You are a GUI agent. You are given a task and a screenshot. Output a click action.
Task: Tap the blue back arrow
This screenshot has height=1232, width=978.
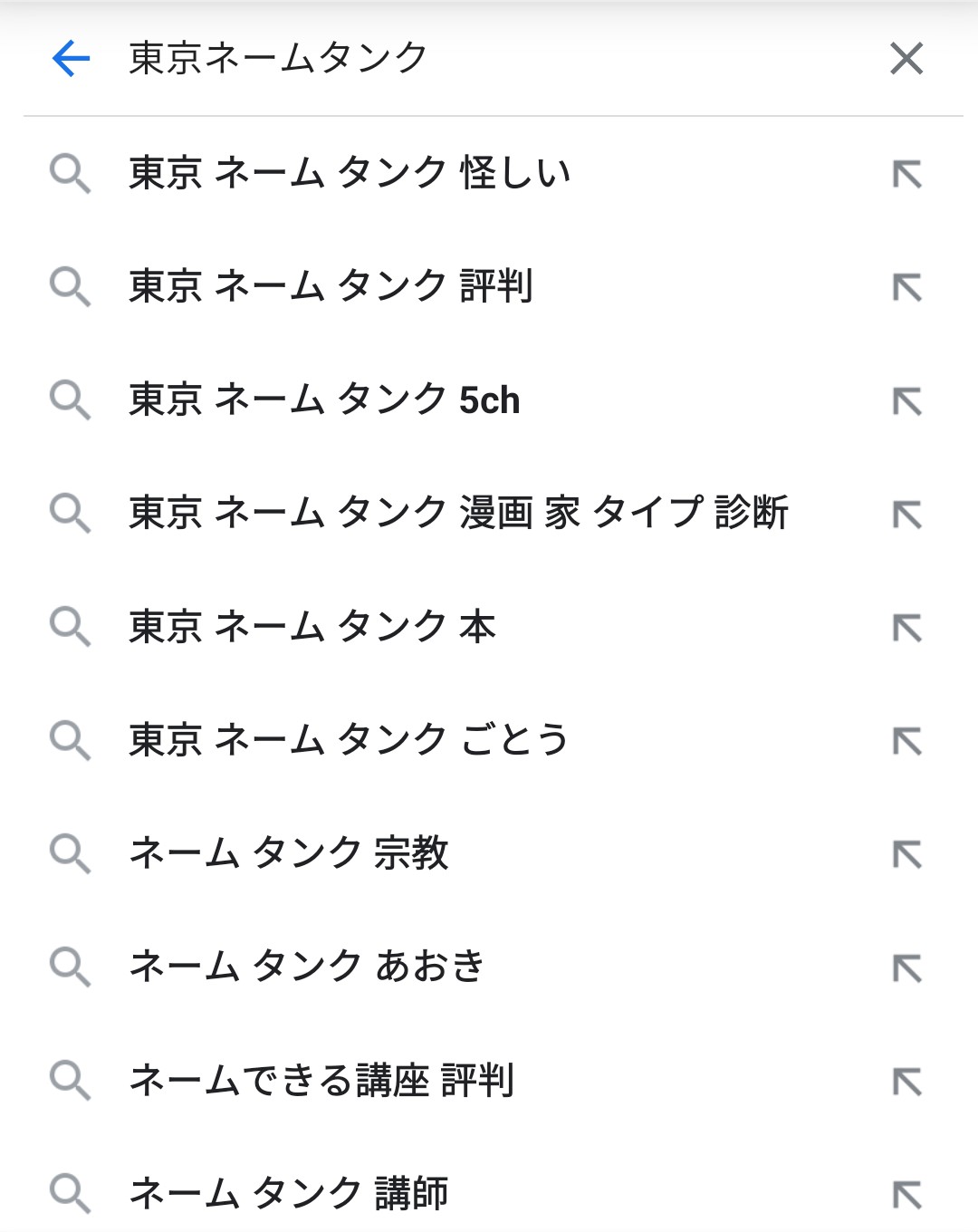click(x=71, y=59)
